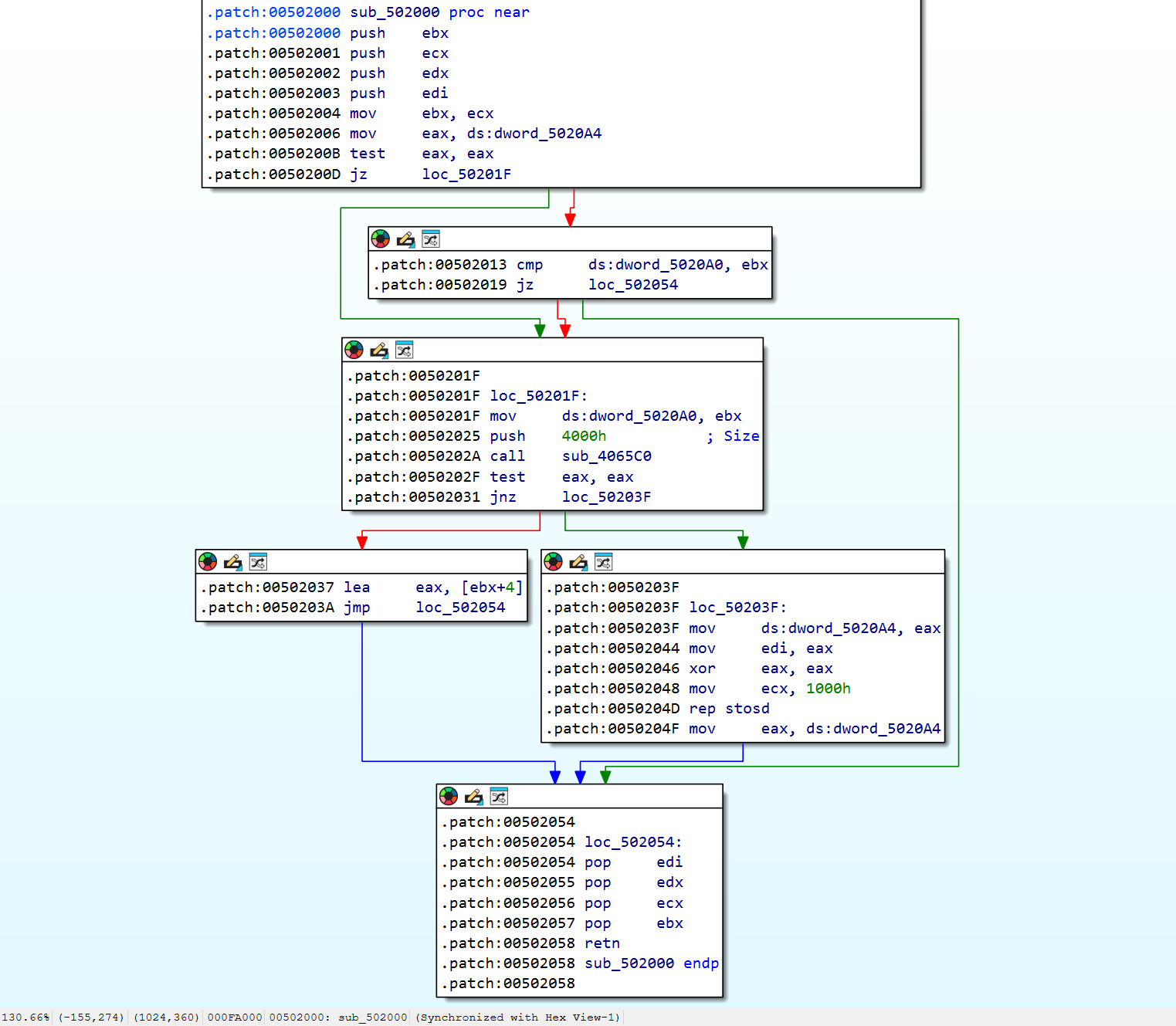Click pencil icon on loc_50203F block
This screenshot has width=1176, height=1026.
click(578, 562)
